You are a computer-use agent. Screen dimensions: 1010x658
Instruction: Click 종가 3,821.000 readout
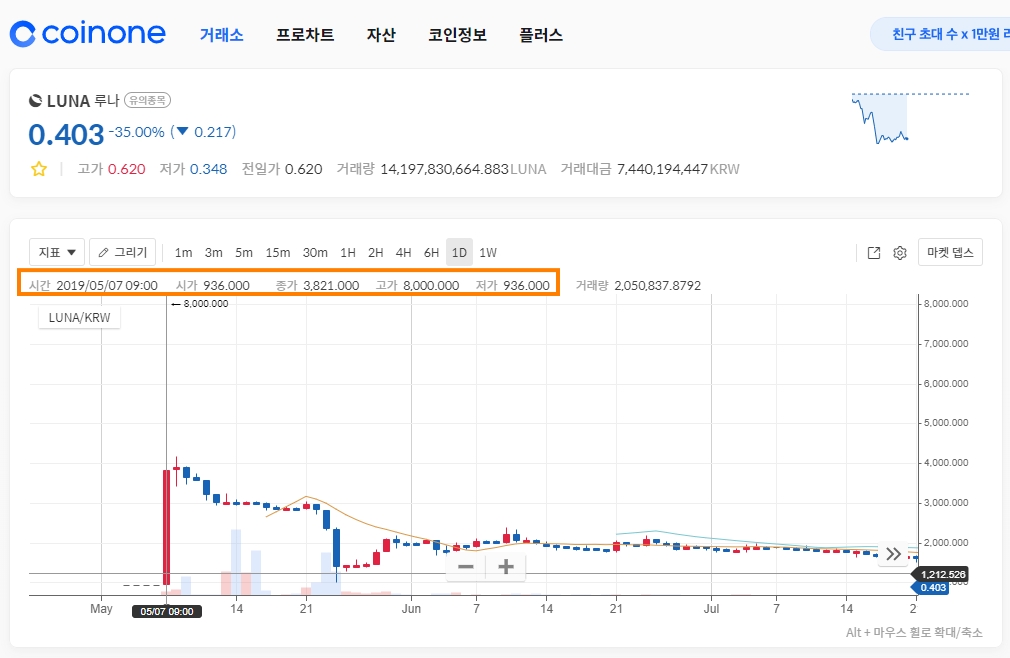pyautogui.click(x=318, y=285)
